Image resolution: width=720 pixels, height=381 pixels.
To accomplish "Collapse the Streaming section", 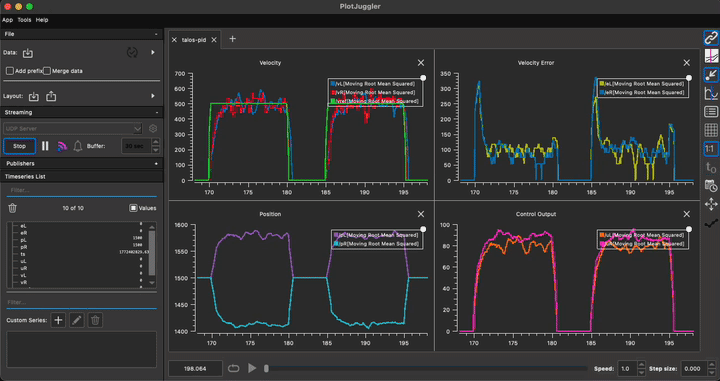I will tap(156, 112).
